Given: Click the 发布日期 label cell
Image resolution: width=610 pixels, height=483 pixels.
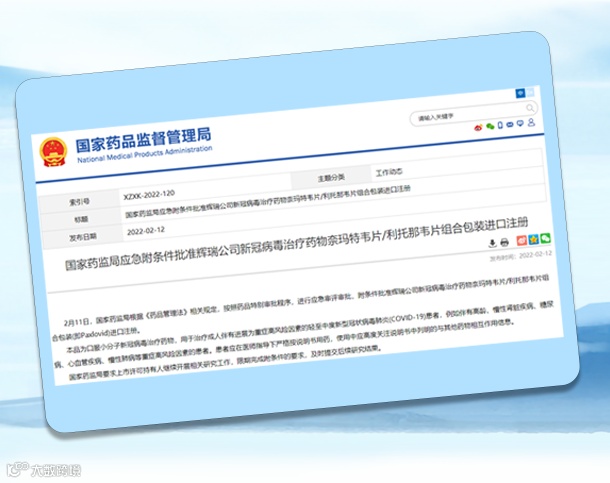Looking at the screenshot, I should coord(83,237).
